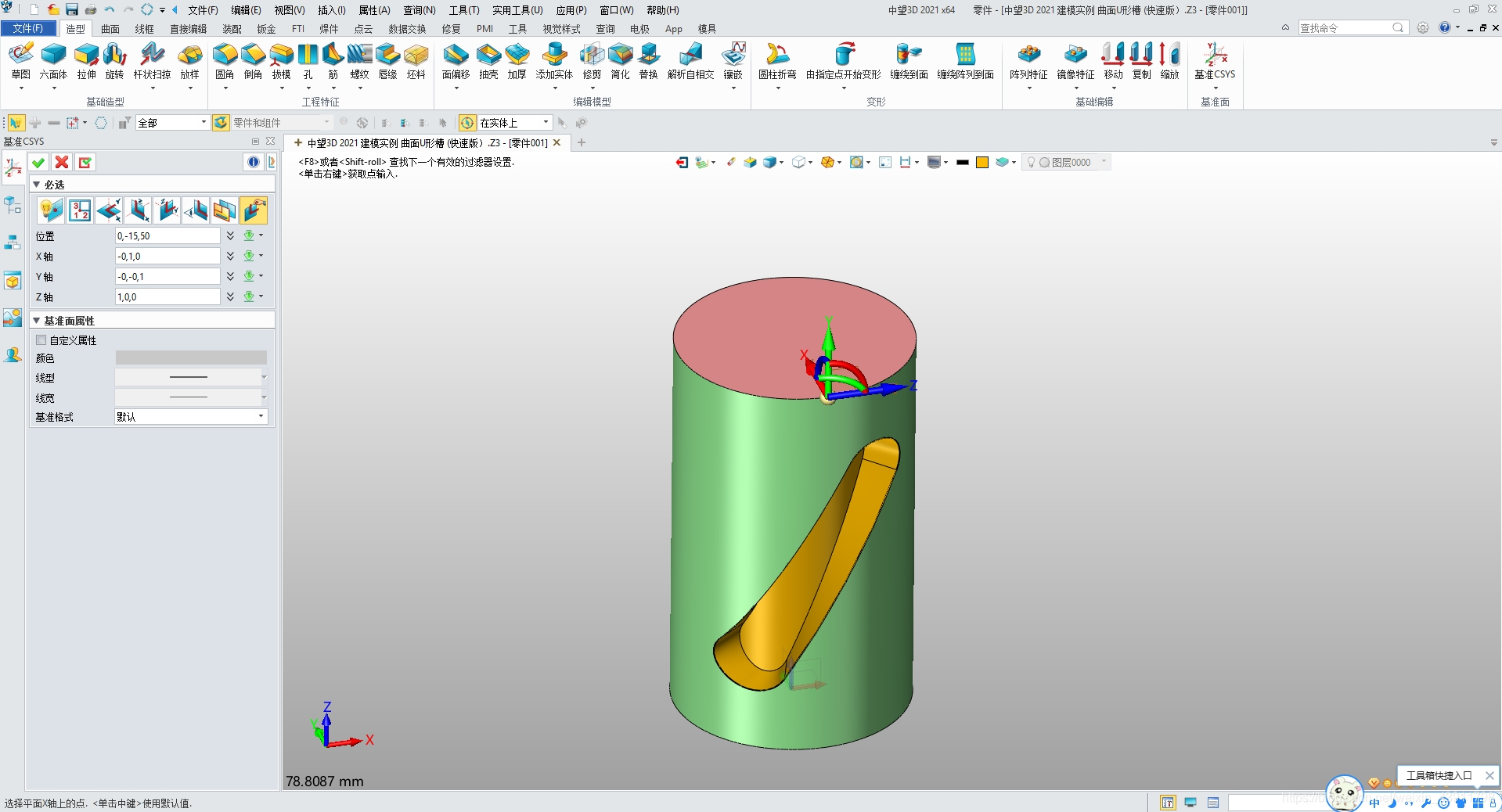Image resolution: width=1502 pixels, height=812 pixels.
Task: Expand options chevron for X轴 field
Action: coord(230,256)
